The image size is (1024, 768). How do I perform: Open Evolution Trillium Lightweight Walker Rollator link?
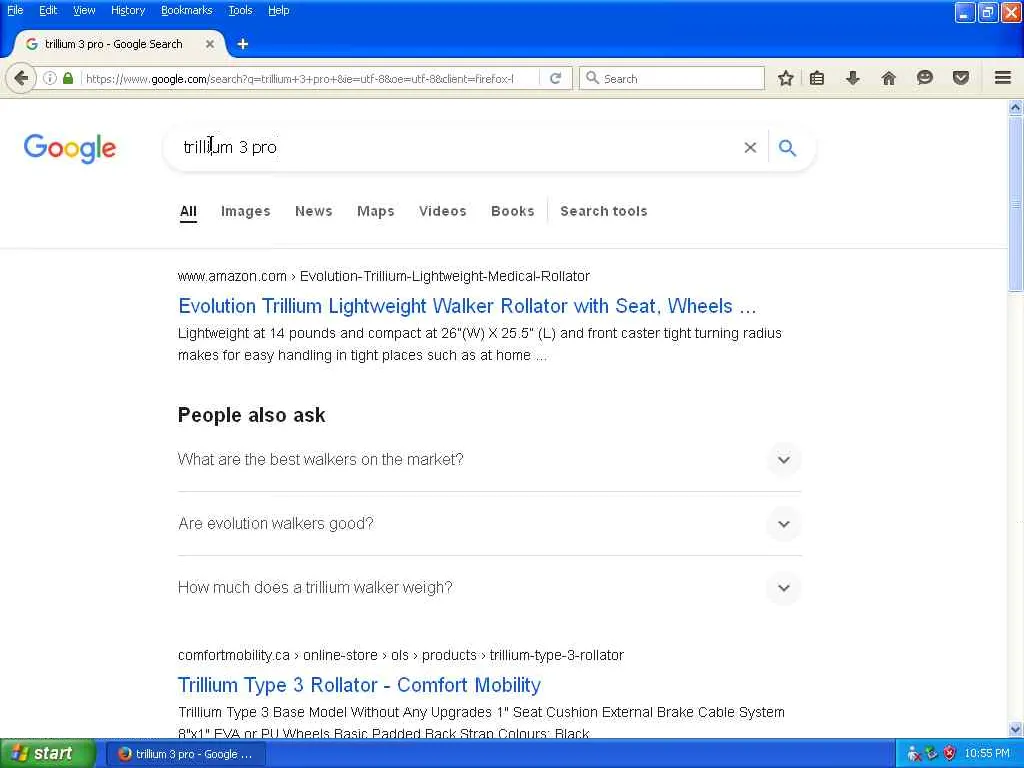pos(467,306)
